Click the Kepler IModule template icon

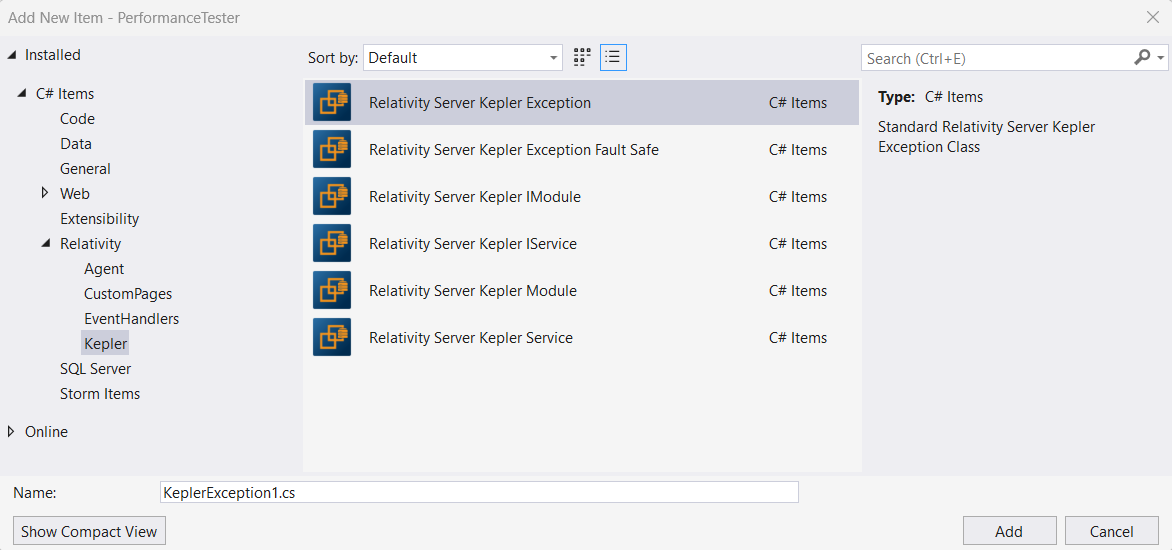332,197
